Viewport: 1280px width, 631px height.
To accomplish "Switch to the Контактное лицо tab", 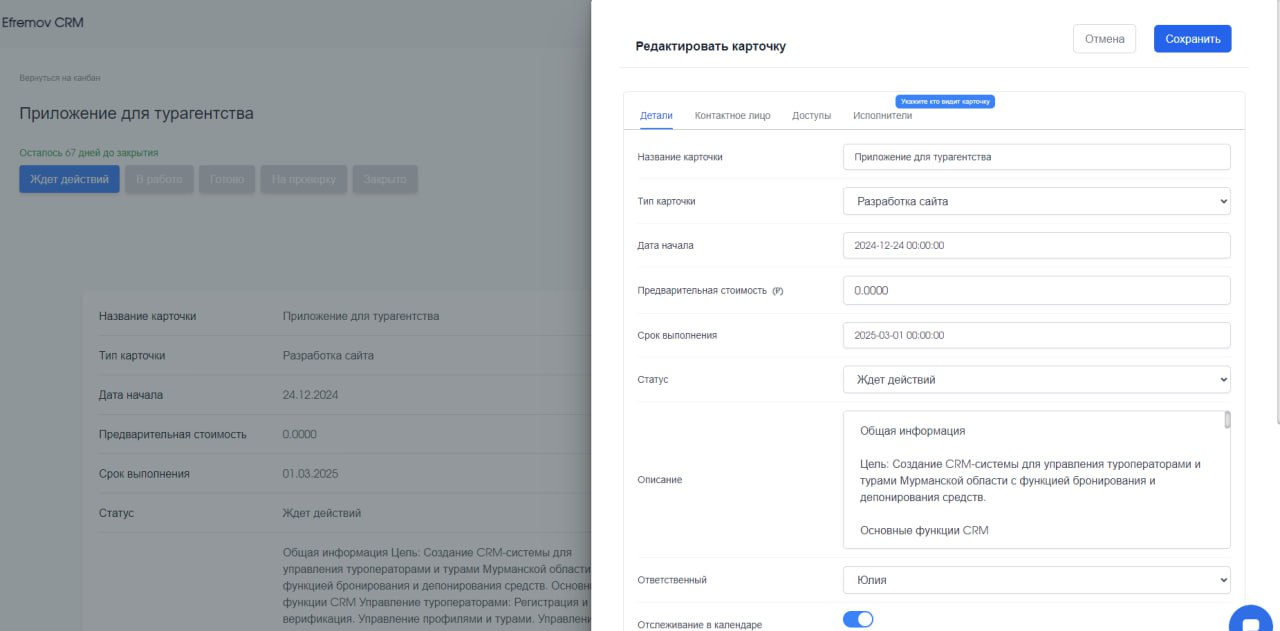I will pyautogui.click(x=732, y=116).
